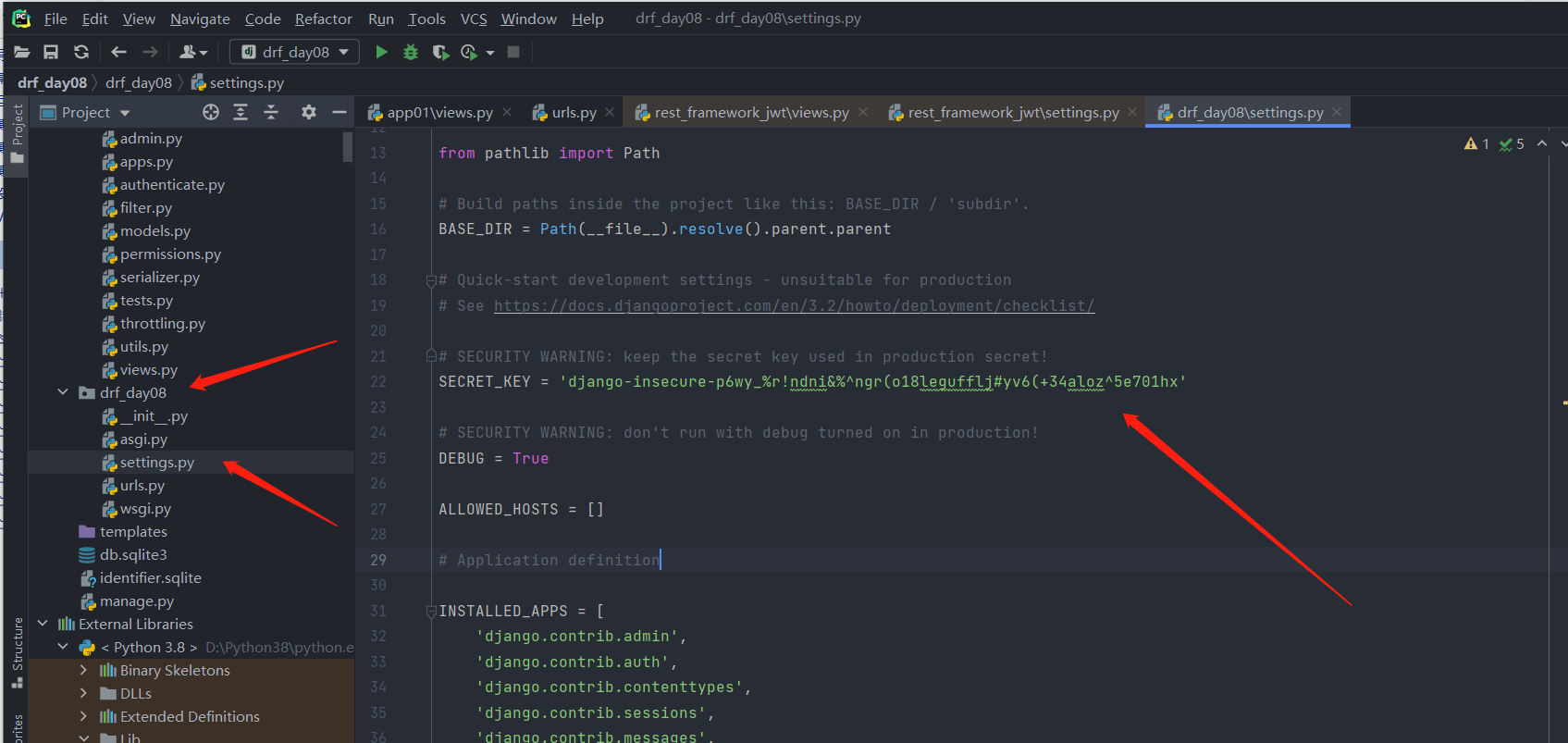Fold the INSTALLED_APPS list at line 31

[431, 611]
